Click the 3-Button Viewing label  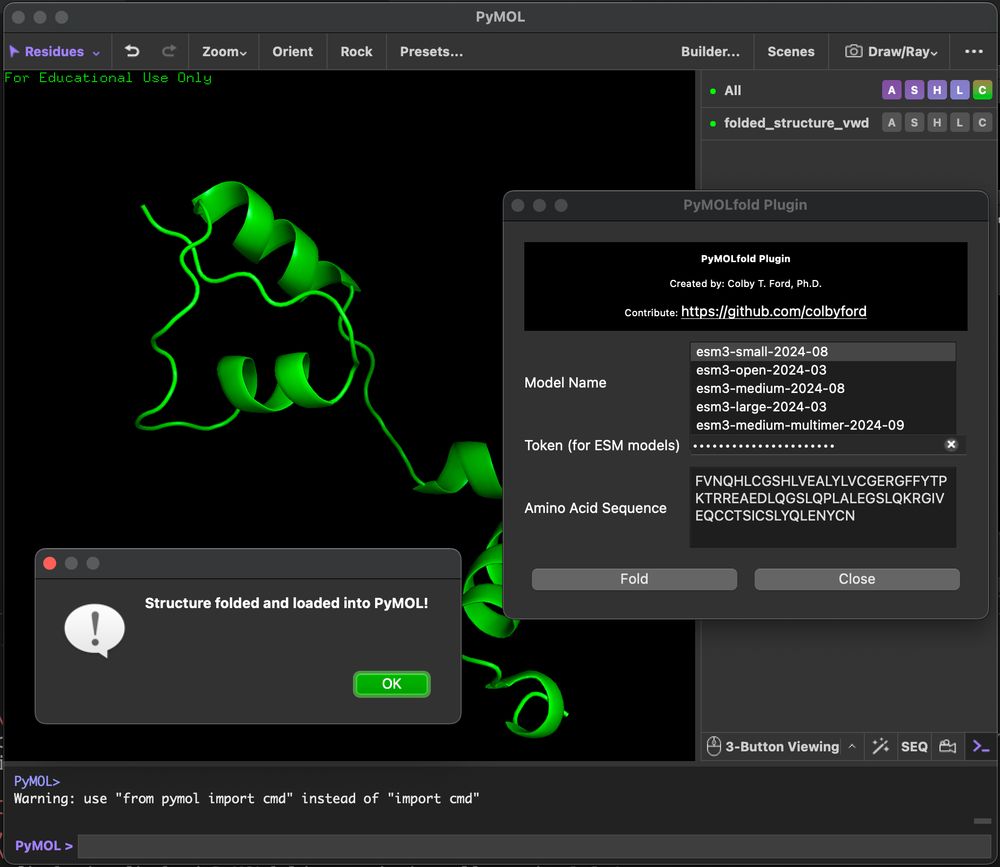coord(782,746)
